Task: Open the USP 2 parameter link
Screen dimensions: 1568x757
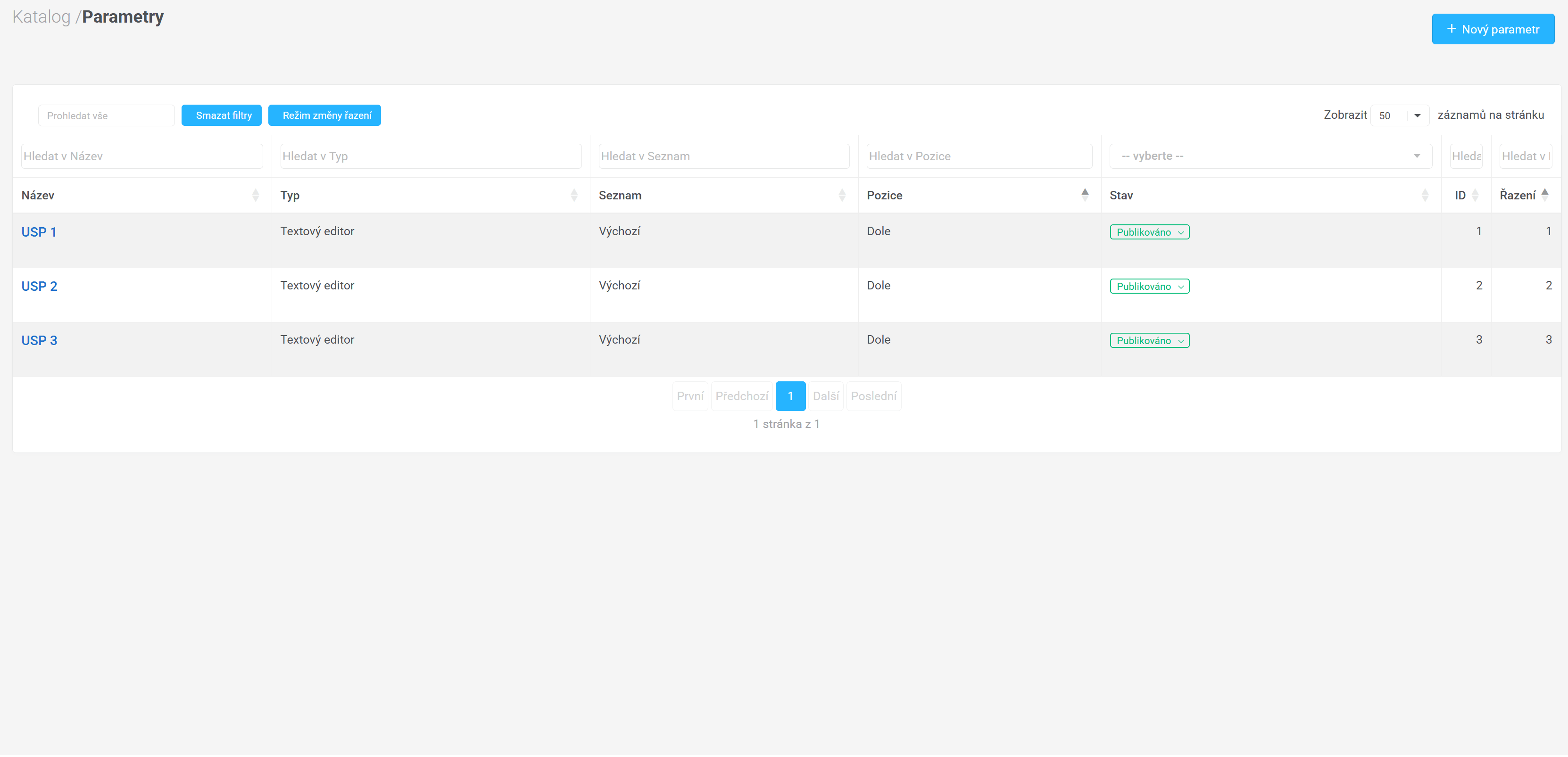Action: [39, 287]
